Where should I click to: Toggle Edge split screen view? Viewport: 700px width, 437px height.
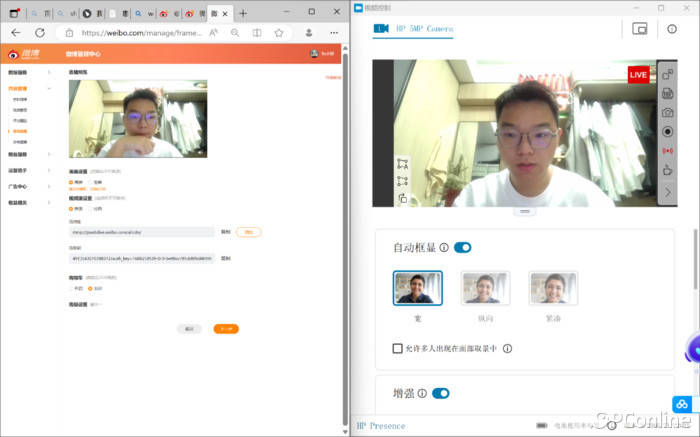coord(257,33)
